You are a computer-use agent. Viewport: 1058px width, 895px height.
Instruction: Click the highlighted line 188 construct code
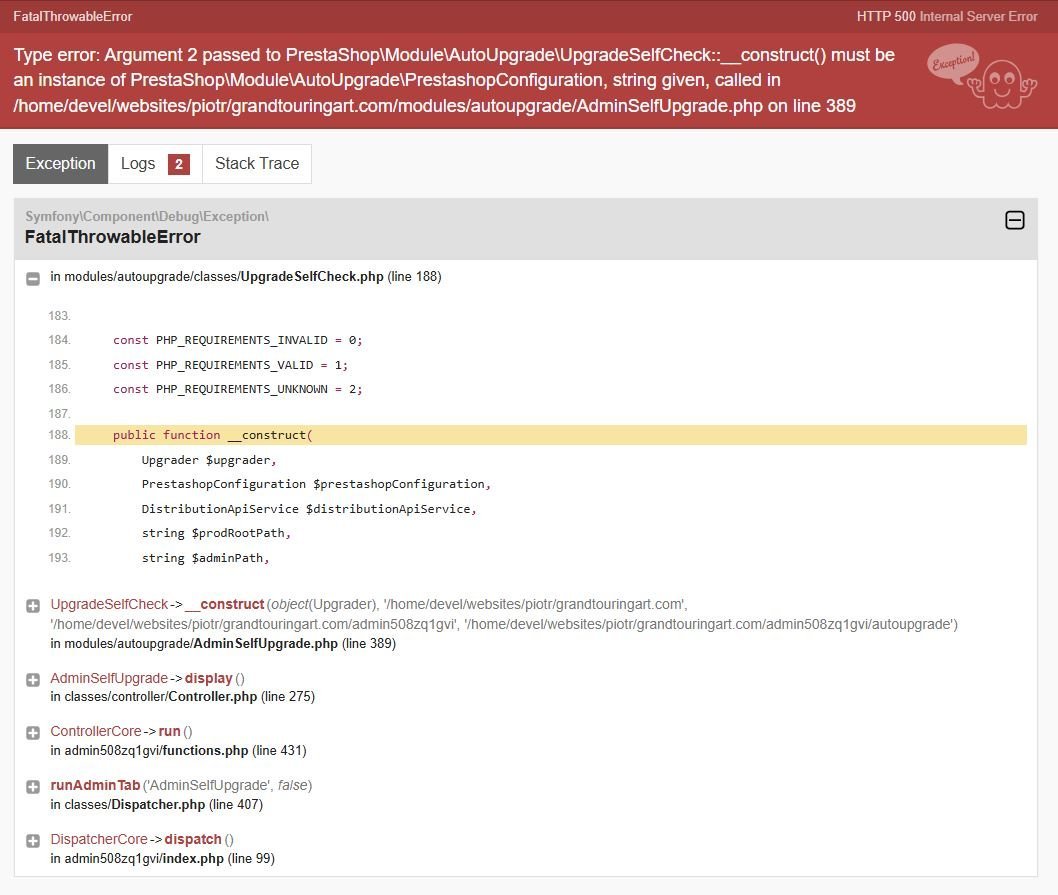coord(551,435)
